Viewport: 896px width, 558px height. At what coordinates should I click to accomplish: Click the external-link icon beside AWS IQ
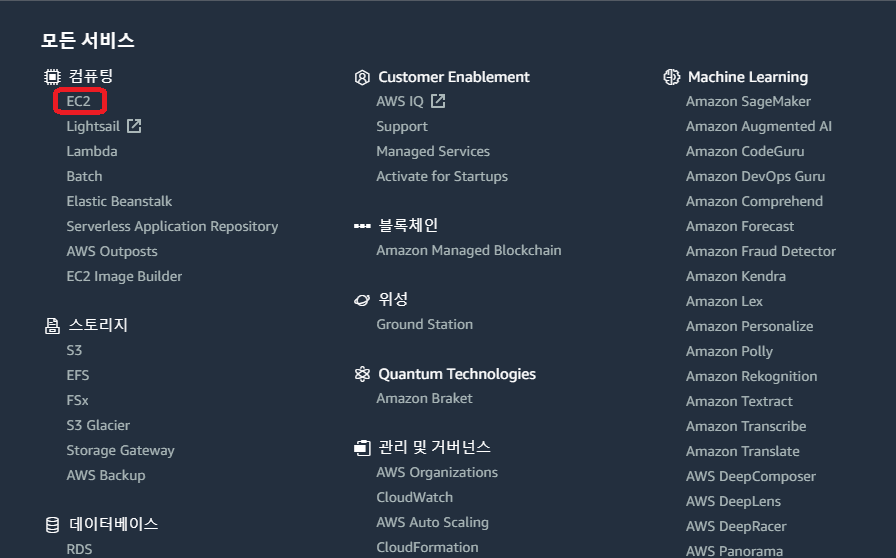(438, 101)
